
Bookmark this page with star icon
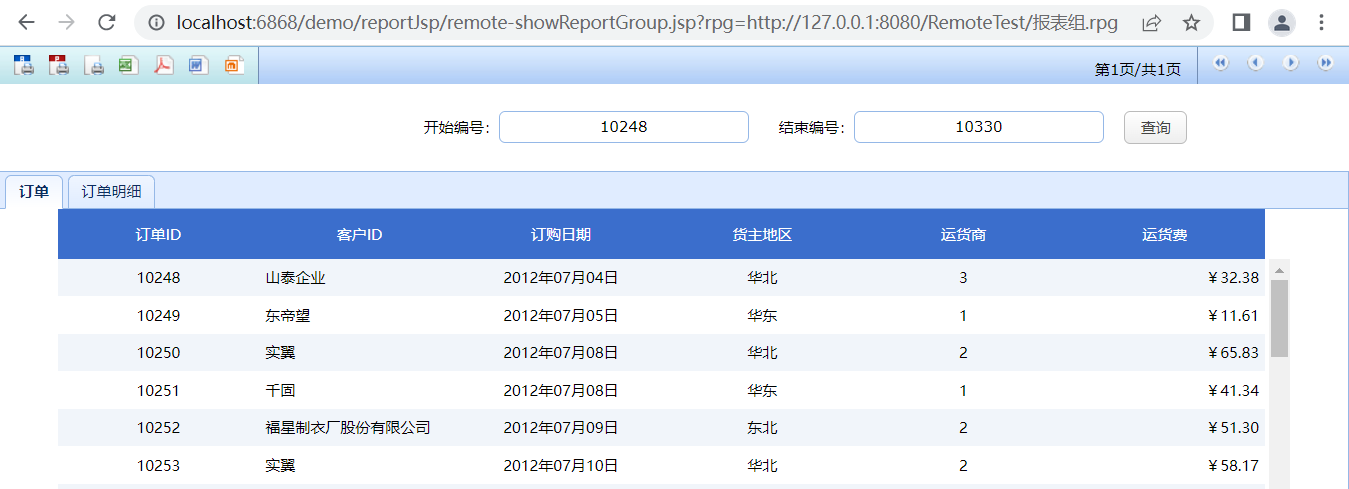point(1191,22)
